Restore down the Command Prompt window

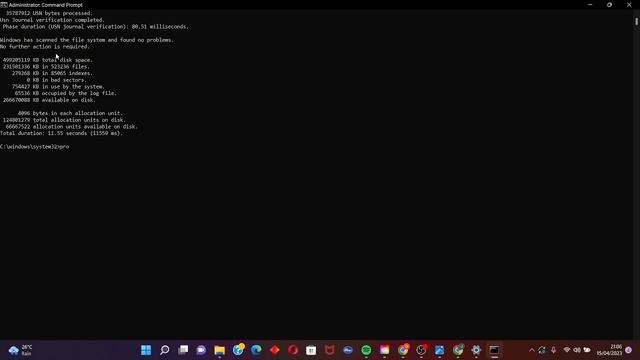pyautogui.click(x=609, y=5)
